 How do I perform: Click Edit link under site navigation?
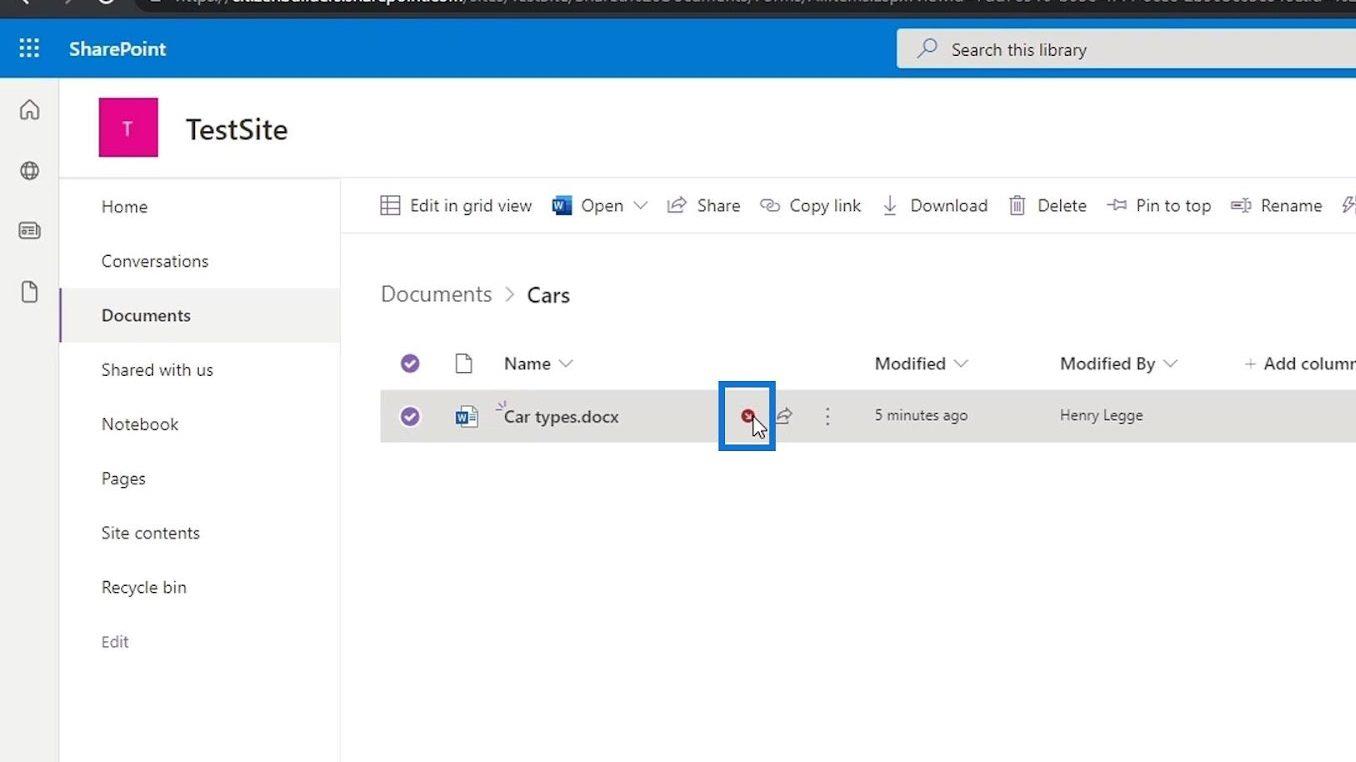(115, 641)
